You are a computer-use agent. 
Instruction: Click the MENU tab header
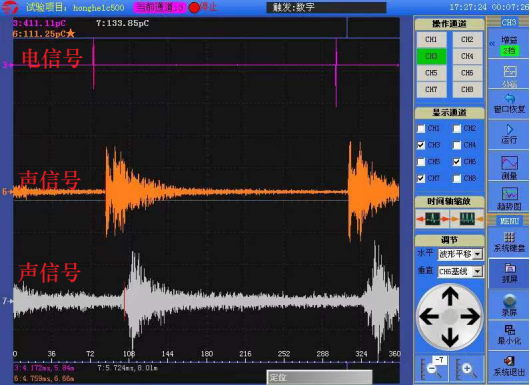(509, 221)
